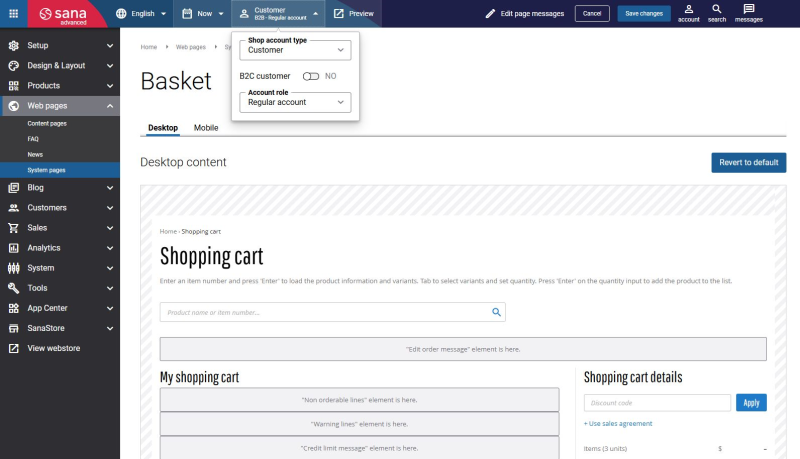Image resolution: width=800 pixels, height=459 pixels.
Task: Collapse the Web pages section chevron
Action: (110, 106)
